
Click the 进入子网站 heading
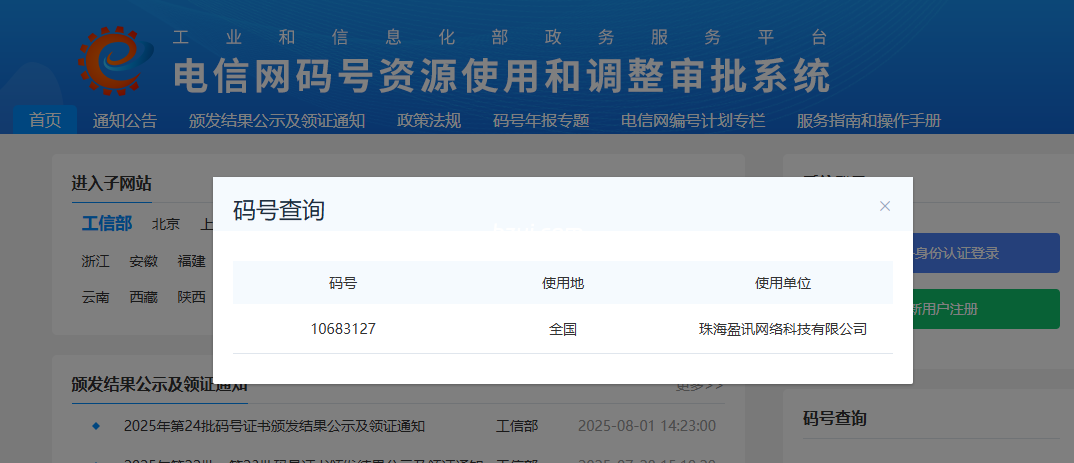pos(112,184)
